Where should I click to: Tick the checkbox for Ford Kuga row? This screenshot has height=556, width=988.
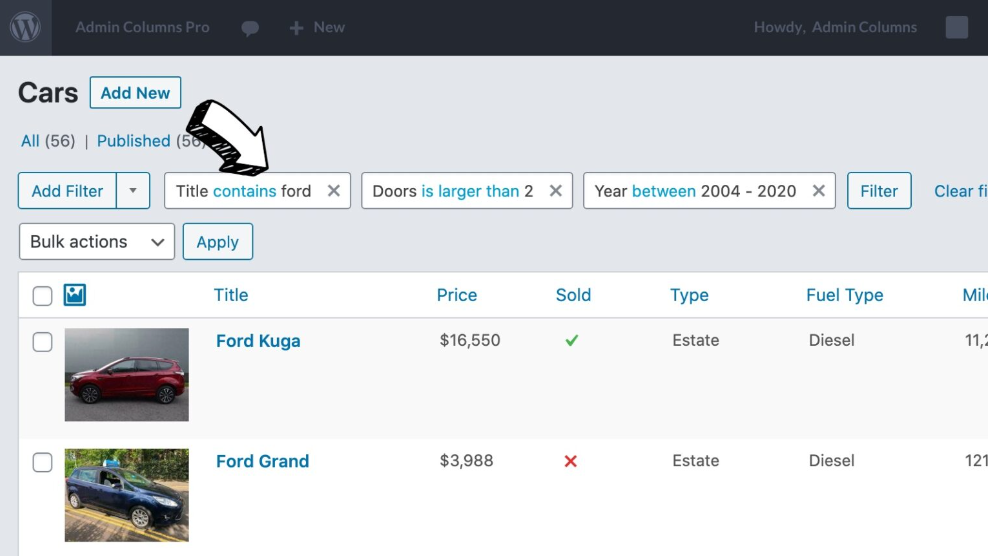(42, 342)
